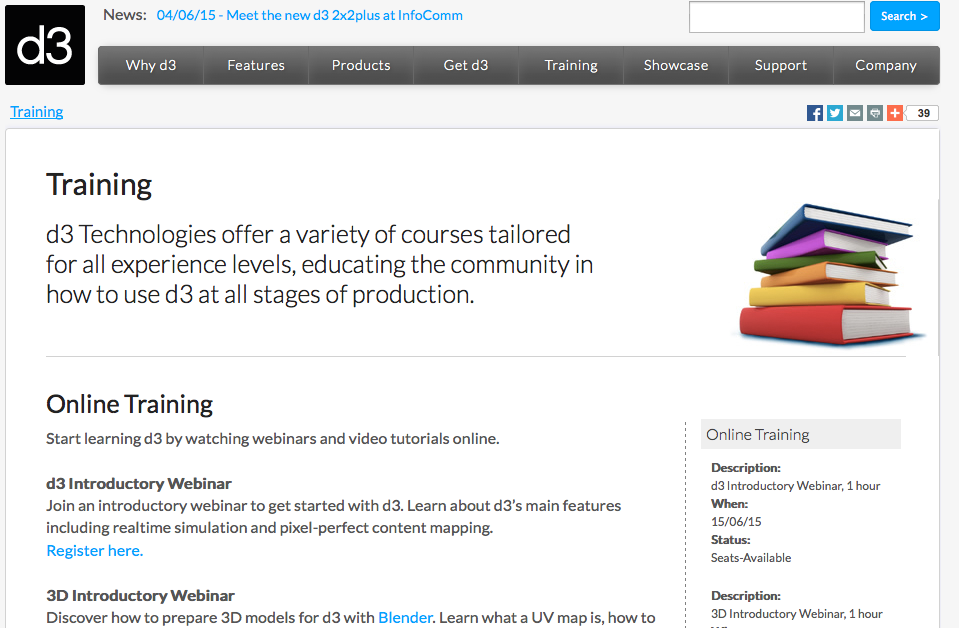
Task: Open the Company menu
Action: pyautogui.click(x=886, y=65)
